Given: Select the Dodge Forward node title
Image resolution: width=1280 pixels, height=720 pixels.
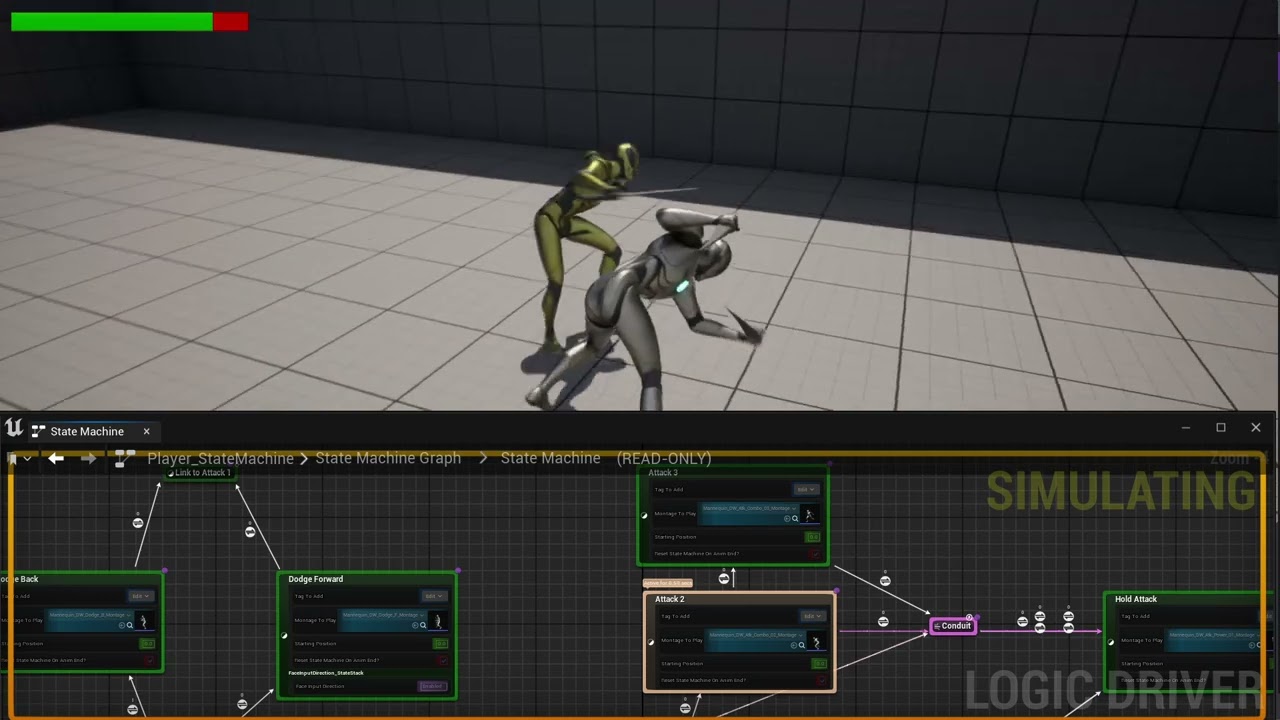Looking at the screenshot, I should coord(315,579).
